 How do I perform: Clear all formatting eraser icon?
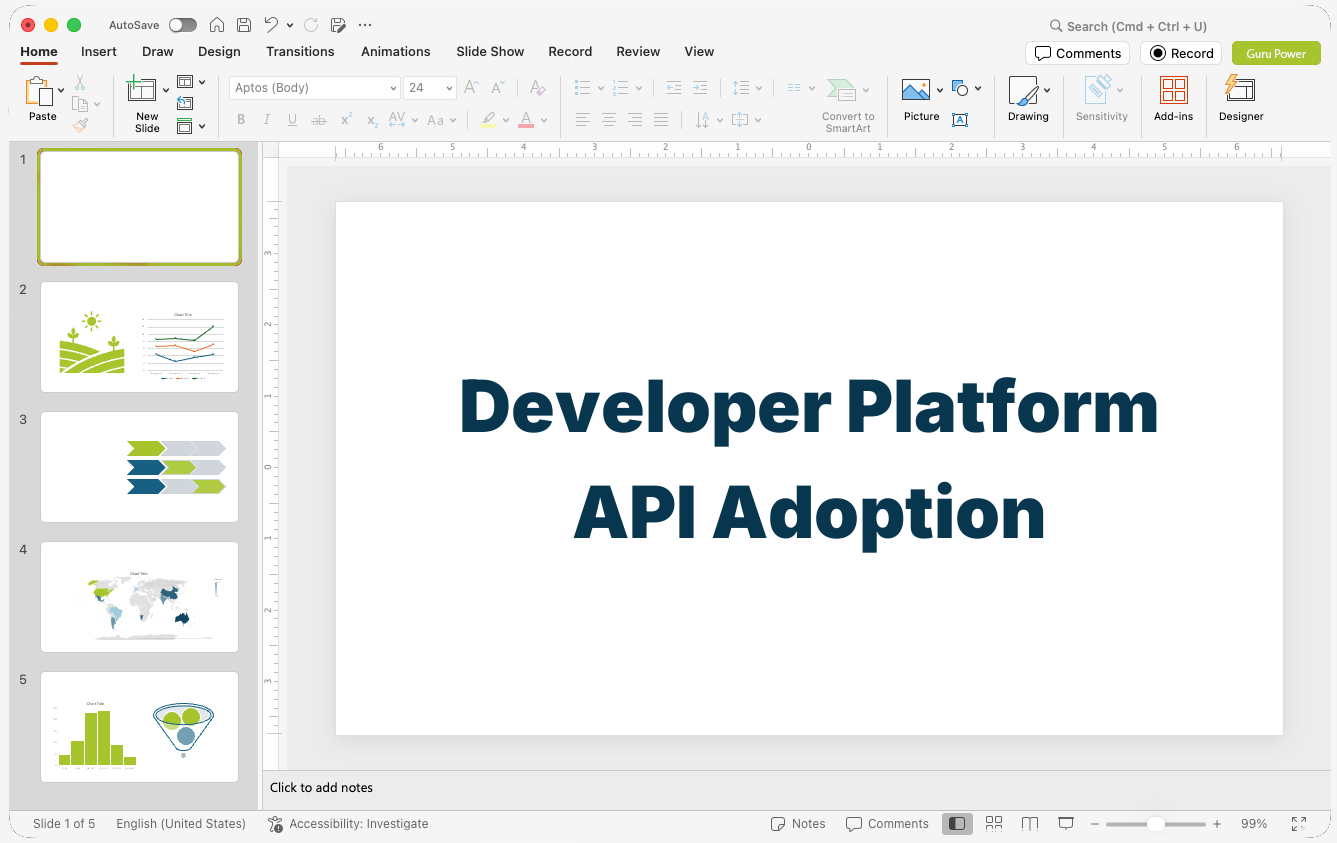click(538, 88)
